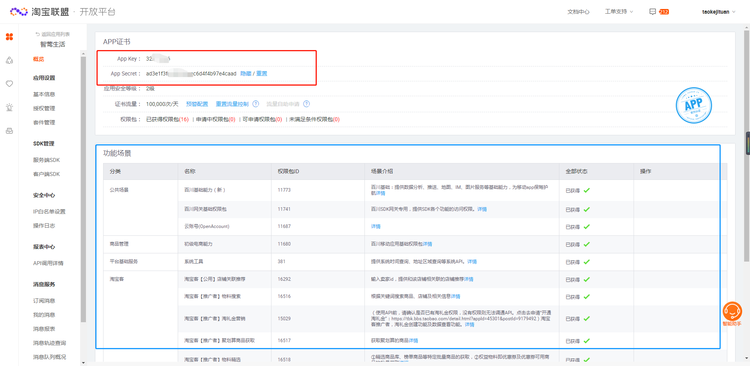Open 详情 link in 云账号(OpenAccount) row
The height and width of the screenshot is (366, 750).
pos(375,226)
